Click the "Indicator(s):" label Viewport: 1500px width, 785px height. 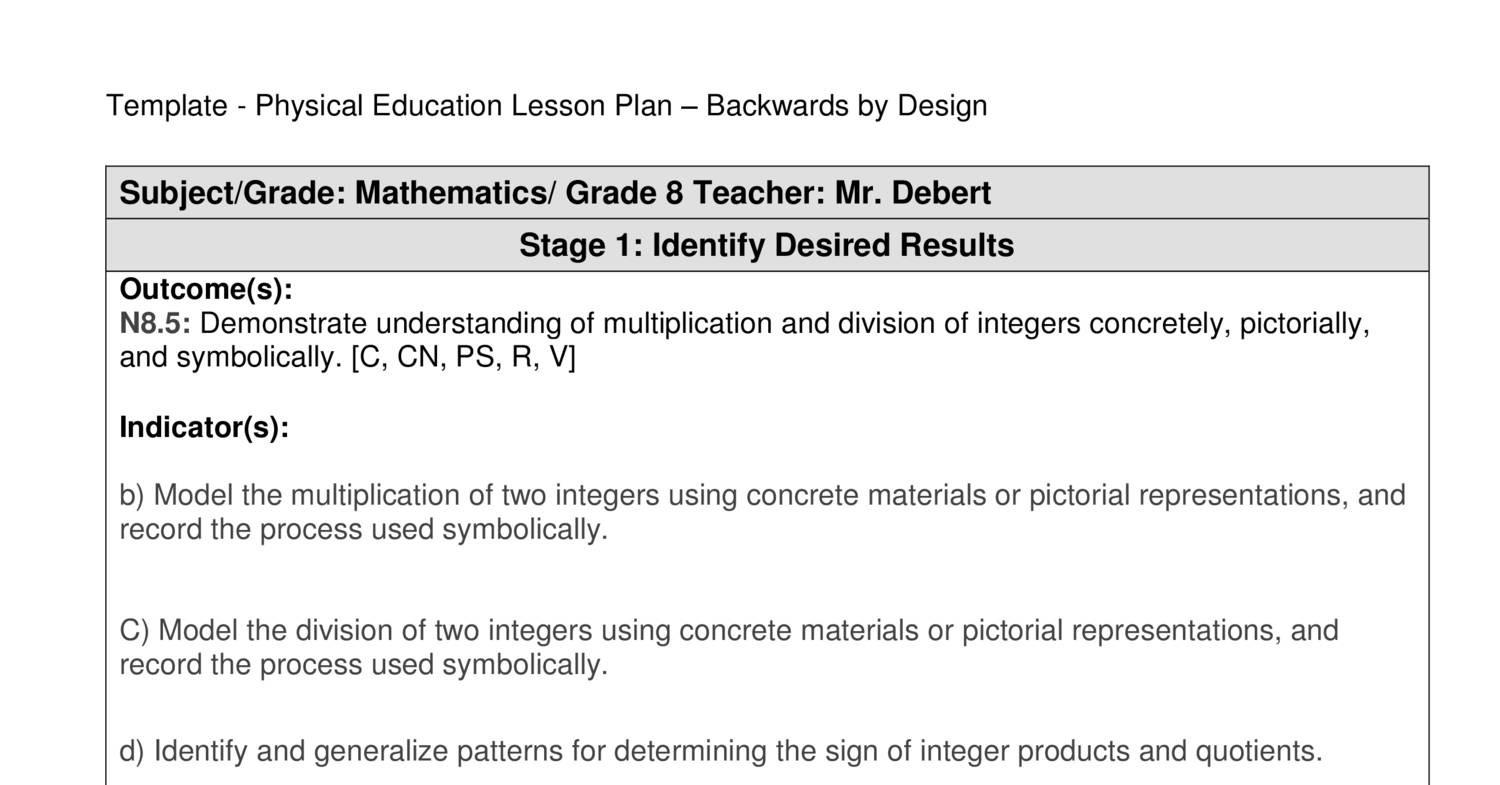pos(204,428)
